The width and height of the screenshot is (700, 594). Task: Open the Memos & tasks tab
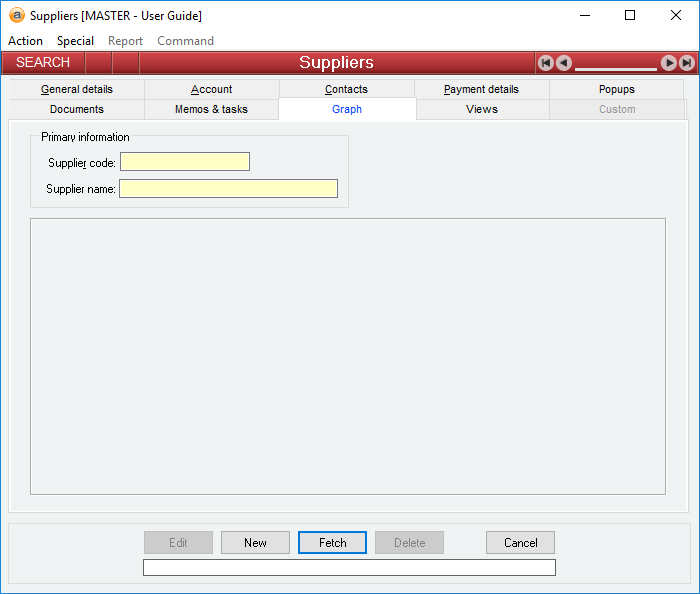(211, 109)
